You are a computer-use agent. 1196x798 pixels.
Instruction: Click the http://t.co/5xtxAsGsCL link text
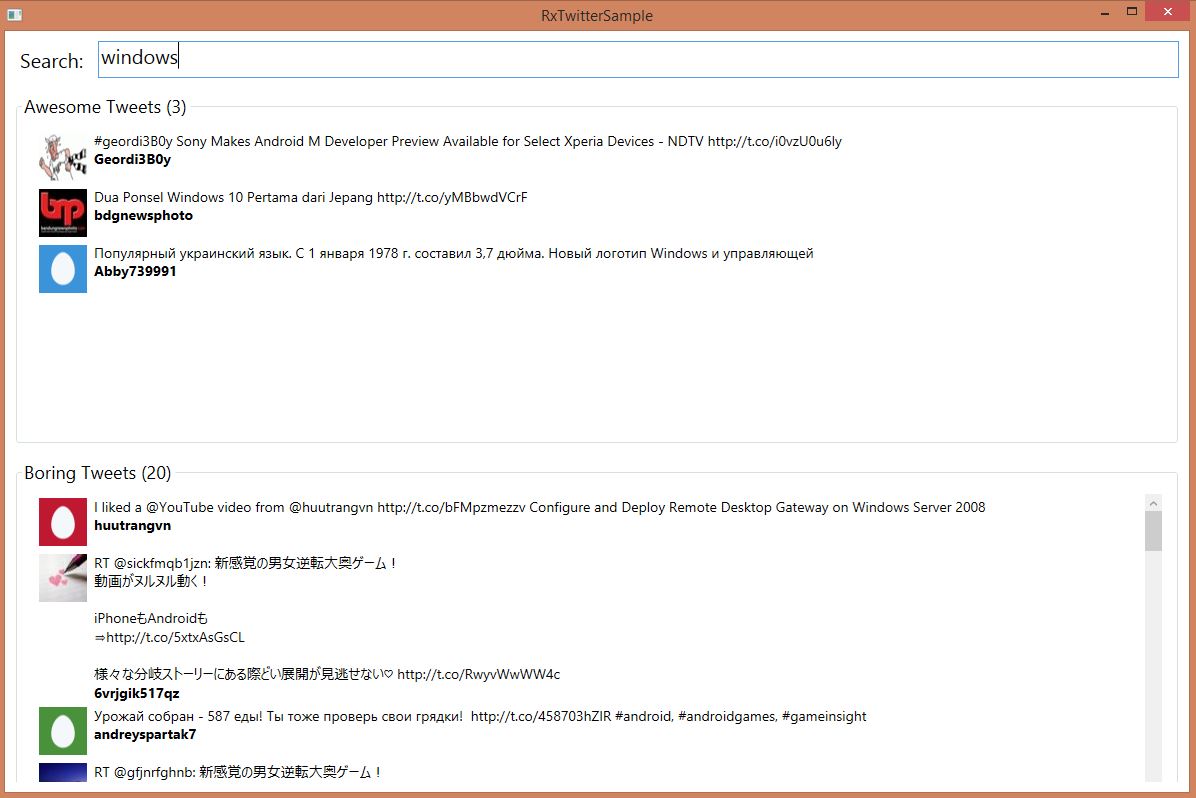tap(175, 637)
